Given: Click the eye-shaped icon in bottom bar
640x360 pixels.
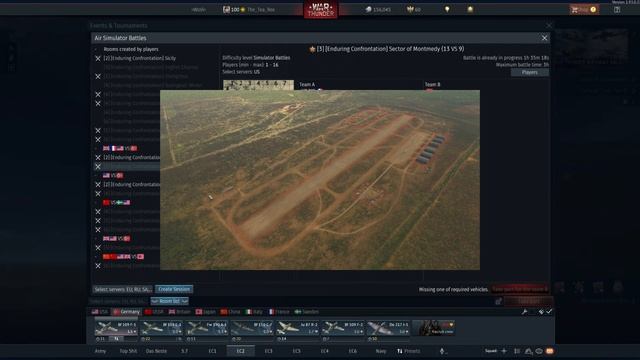Looking at the screenshot, I should pos(539,351).
